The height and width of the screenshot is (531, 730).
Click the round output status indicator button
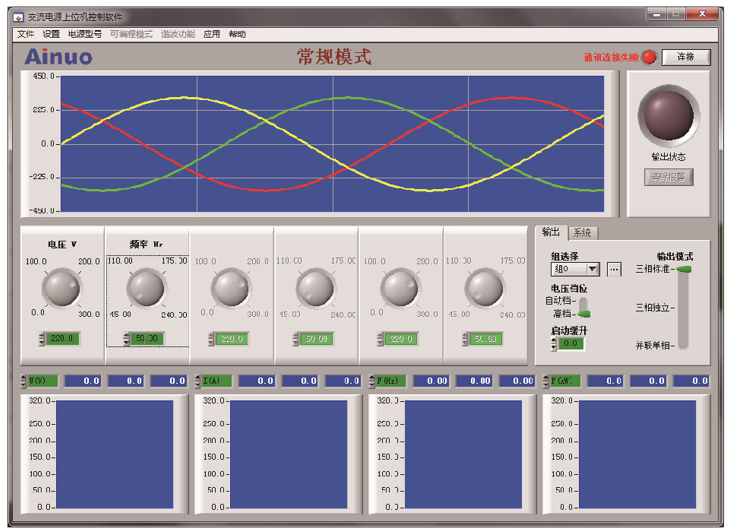point(667,115)
